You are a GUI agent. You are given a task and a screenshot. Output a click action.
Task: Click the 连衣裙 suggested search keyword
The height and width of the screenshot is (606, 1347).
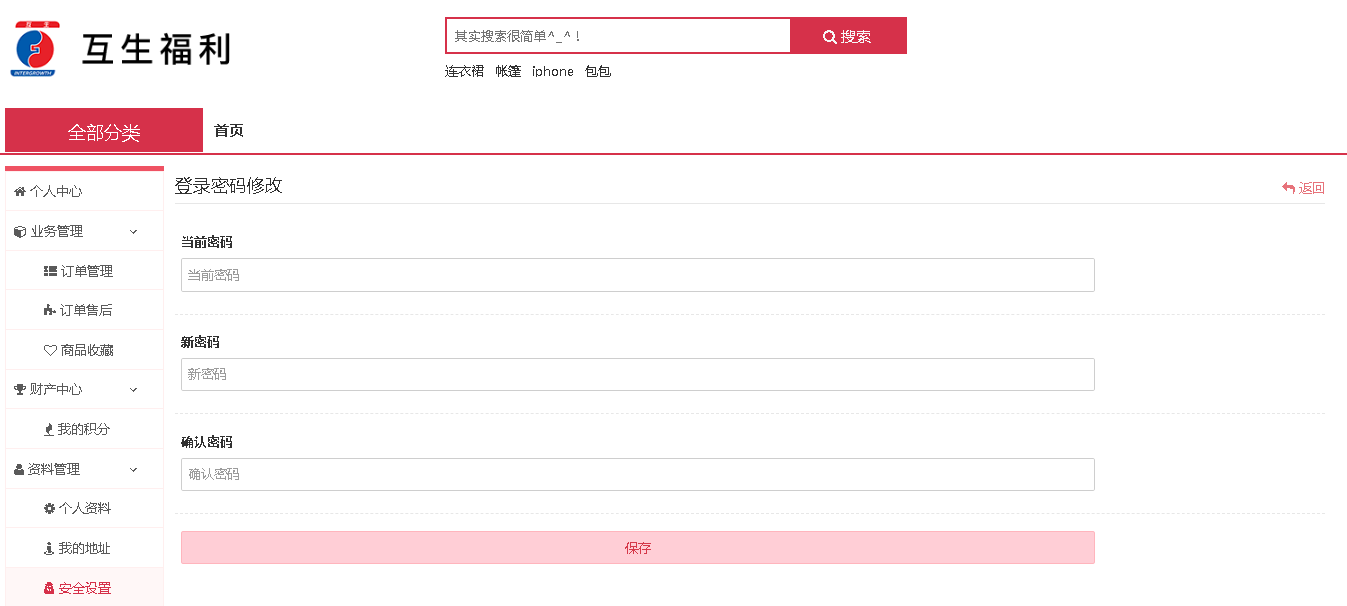(x=464, y=71)
